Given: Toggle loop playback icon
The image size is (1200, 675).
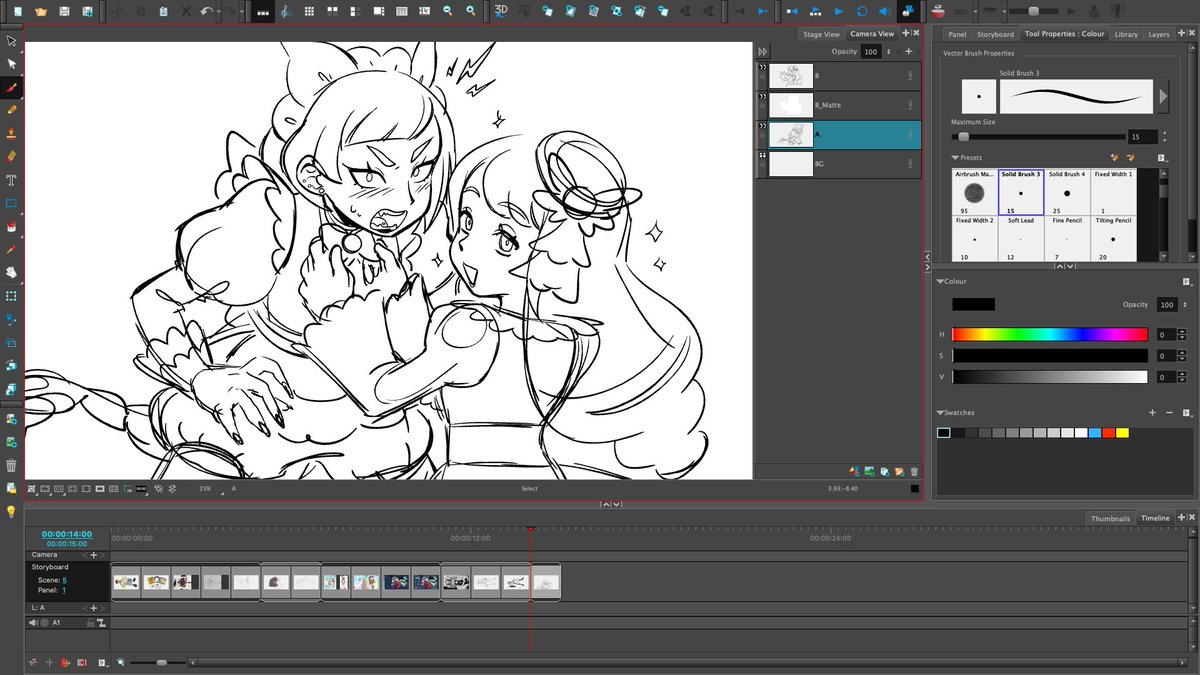Looking at the screenshot, I should point(861,11).
